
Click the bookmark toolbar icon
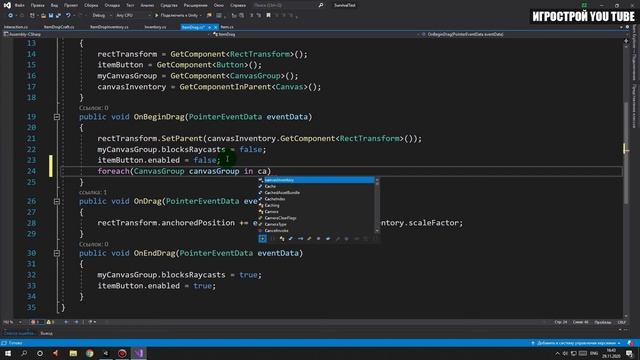(268, 16)
